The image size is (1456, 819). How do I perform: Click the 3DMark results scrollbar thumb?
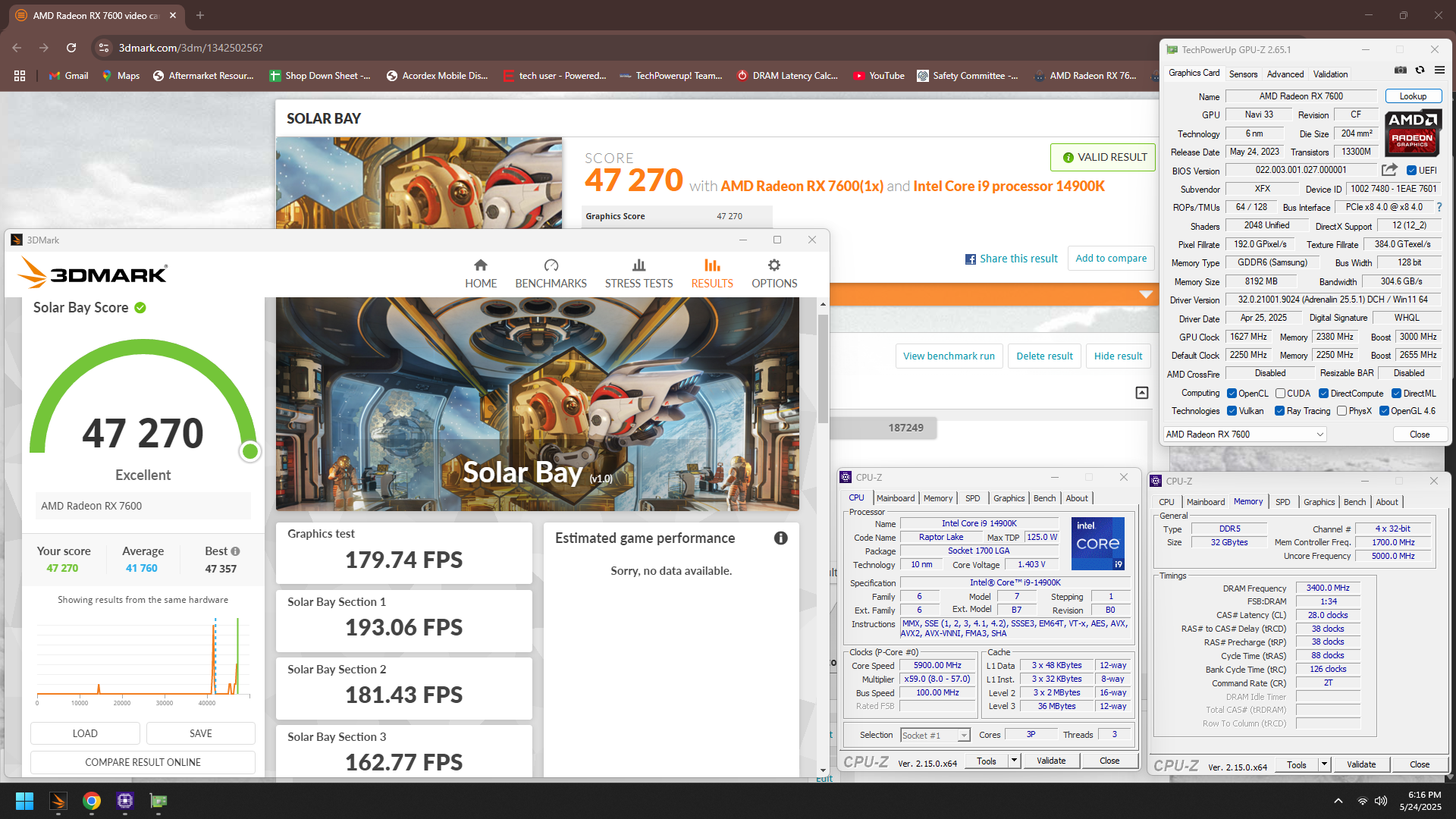point(823,368)
